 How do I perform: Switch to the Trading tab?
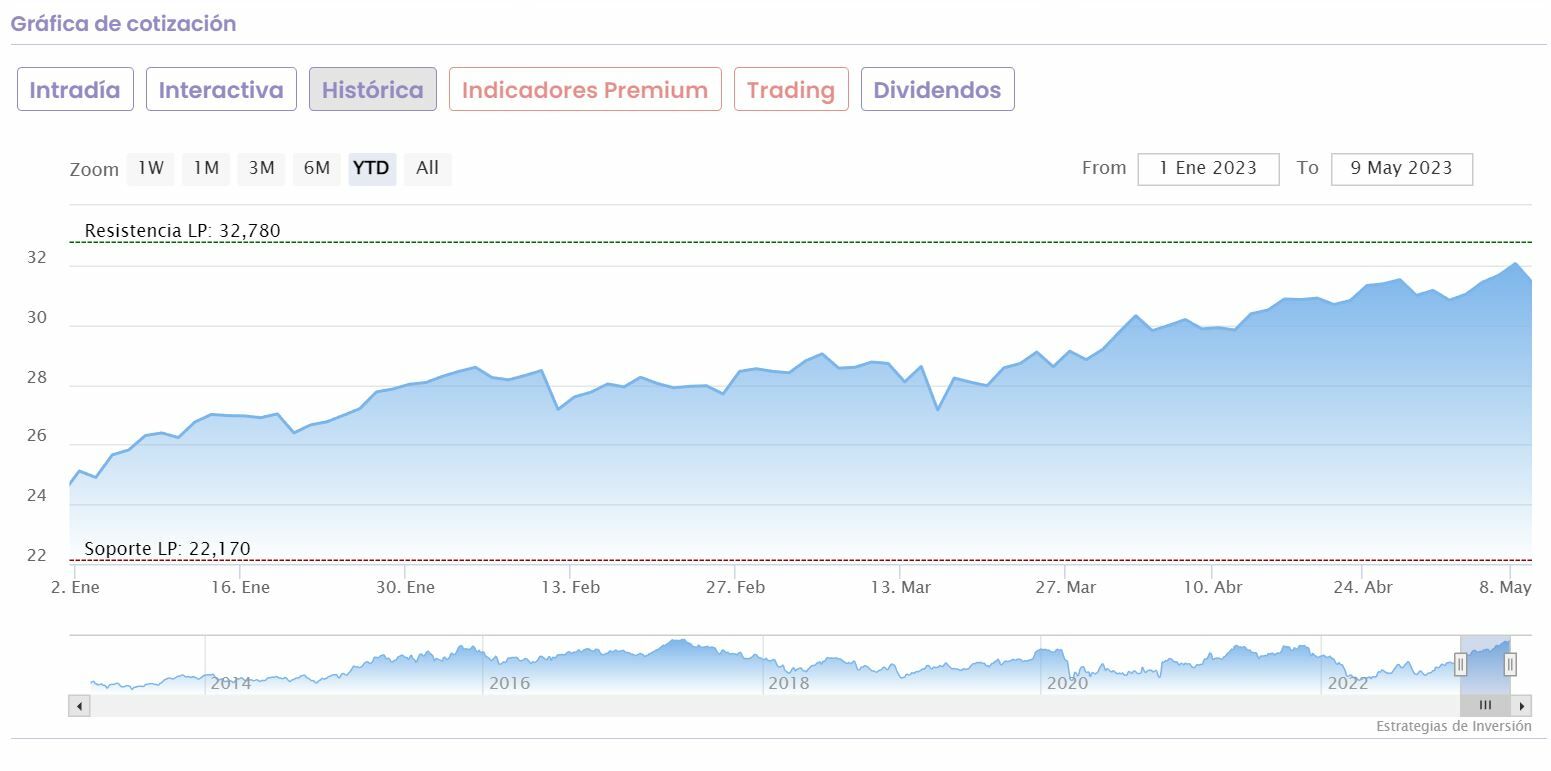coord(791,90)
